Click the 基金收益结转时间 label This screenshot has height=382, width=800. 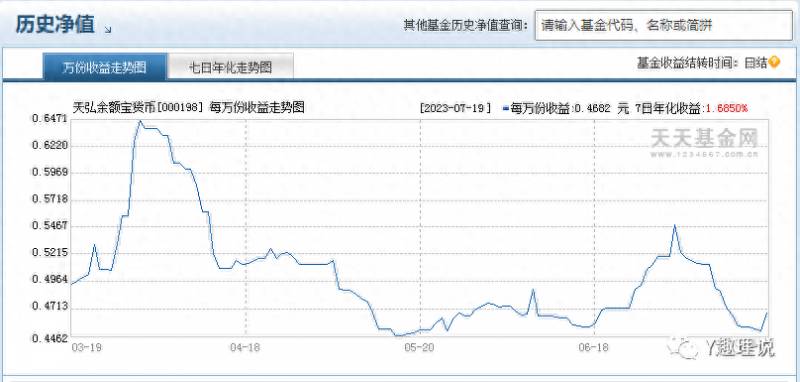689,63
